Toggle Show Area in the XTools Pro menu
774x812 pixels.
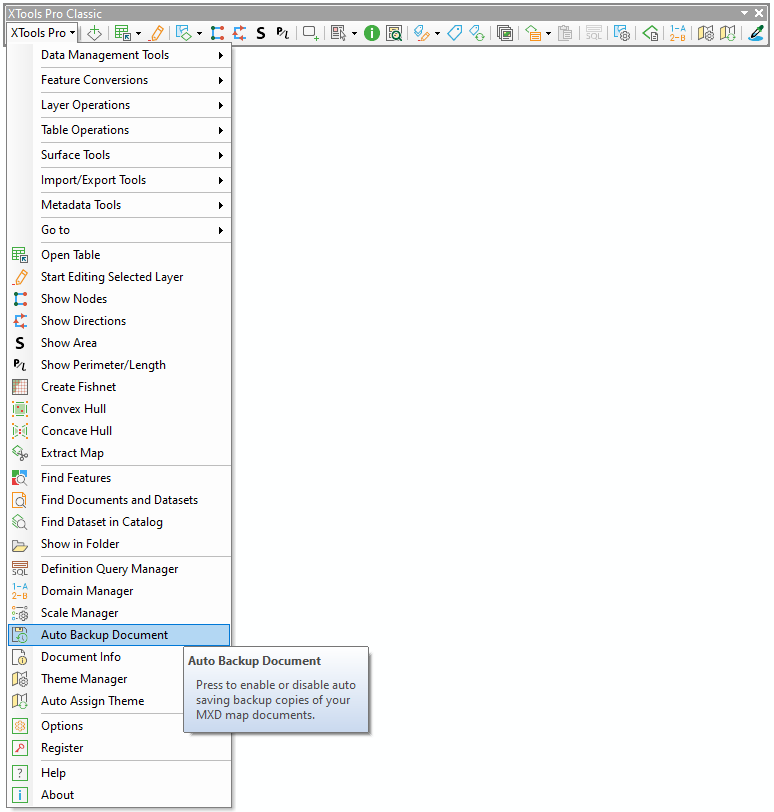click(119, 343)
